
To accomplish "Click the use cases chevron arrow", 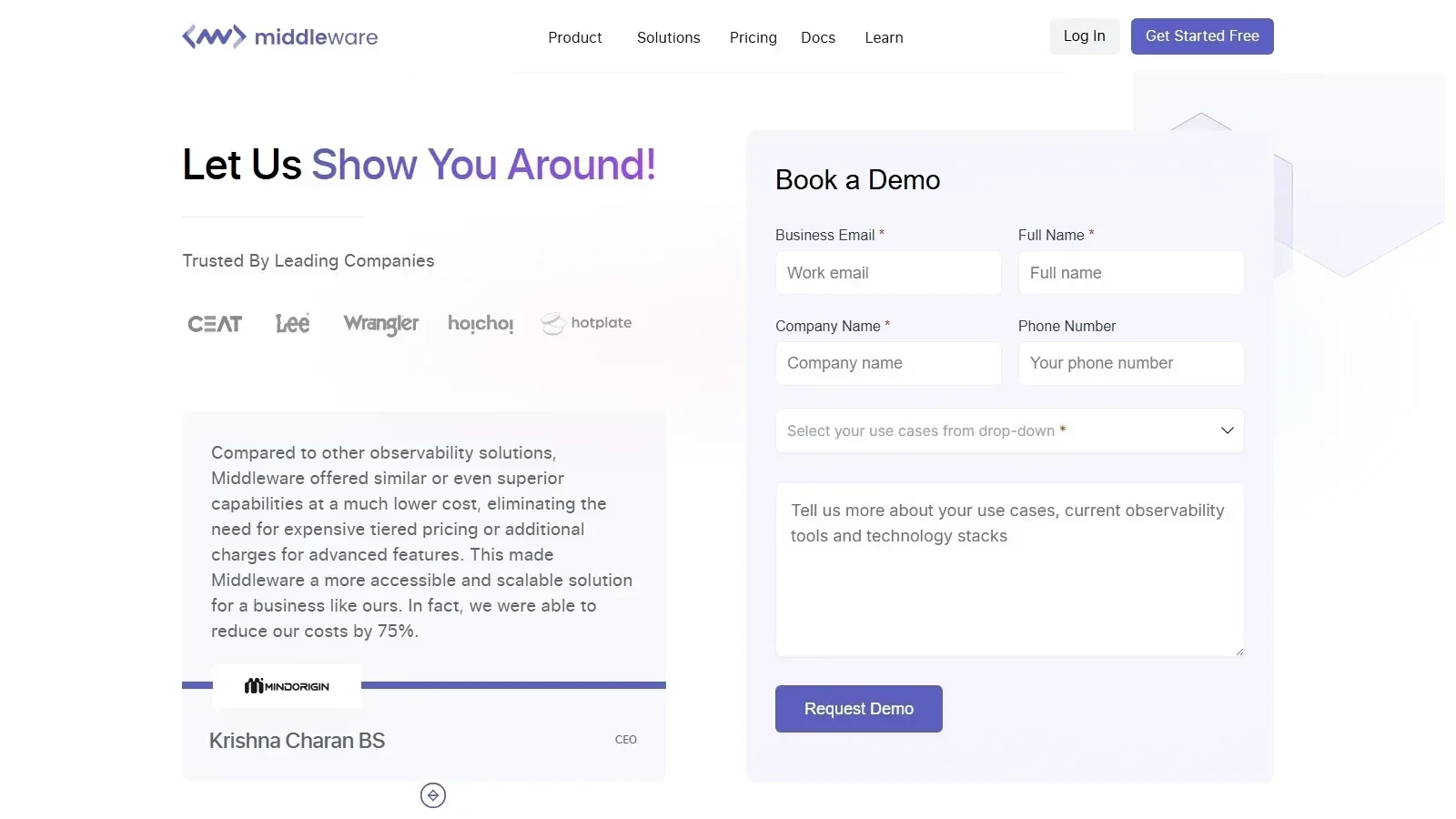I will [x=1227, y=430].
